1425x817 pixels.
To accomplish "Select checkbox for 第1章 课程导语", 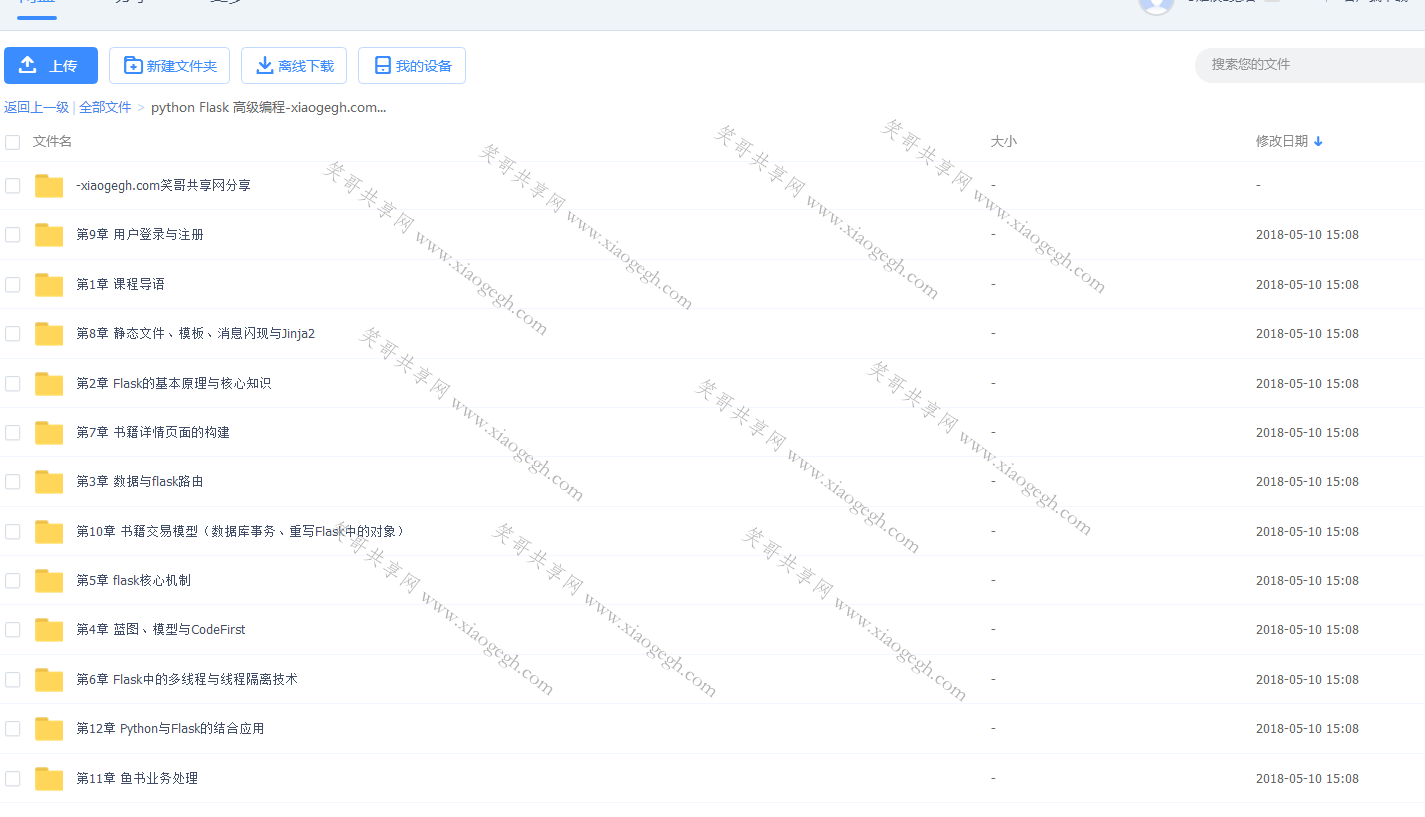I will (12, 284).
